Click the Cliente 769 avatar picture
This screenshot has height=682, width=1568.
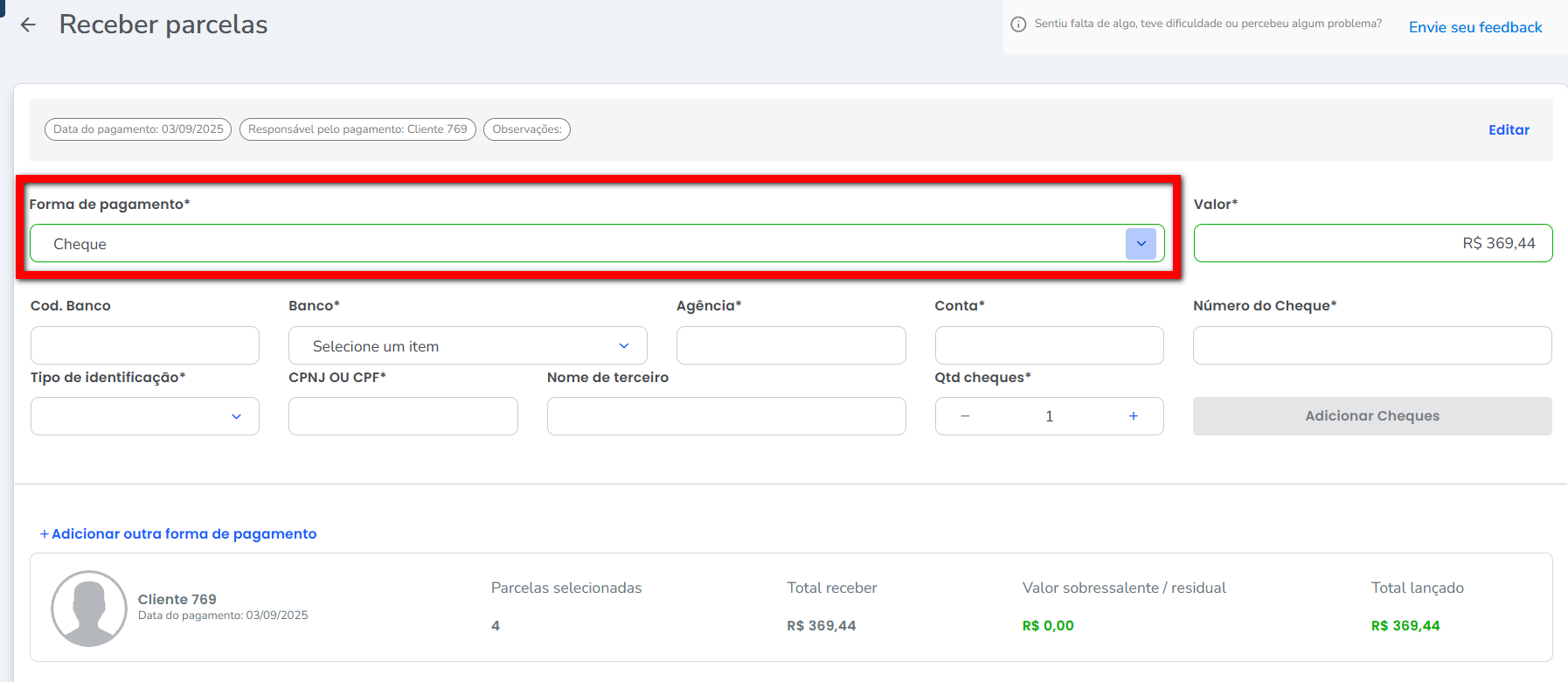[89, 609]
